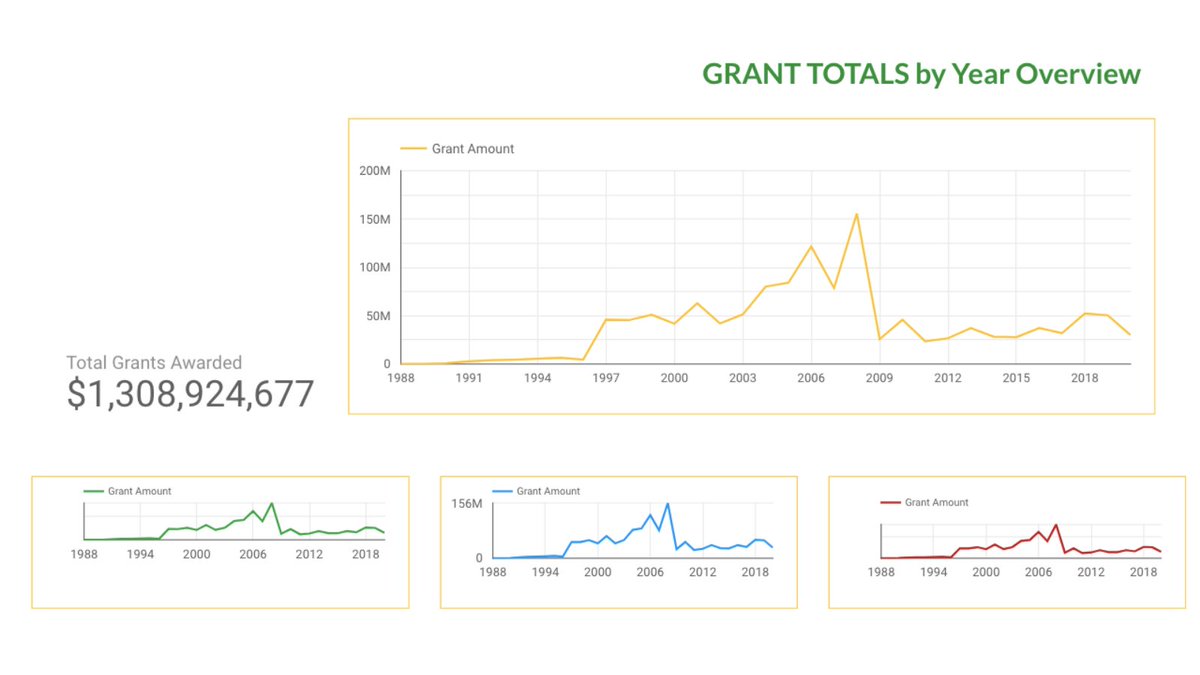Click the GRANT TOTALS by Year Overview heading

(922, 73)
